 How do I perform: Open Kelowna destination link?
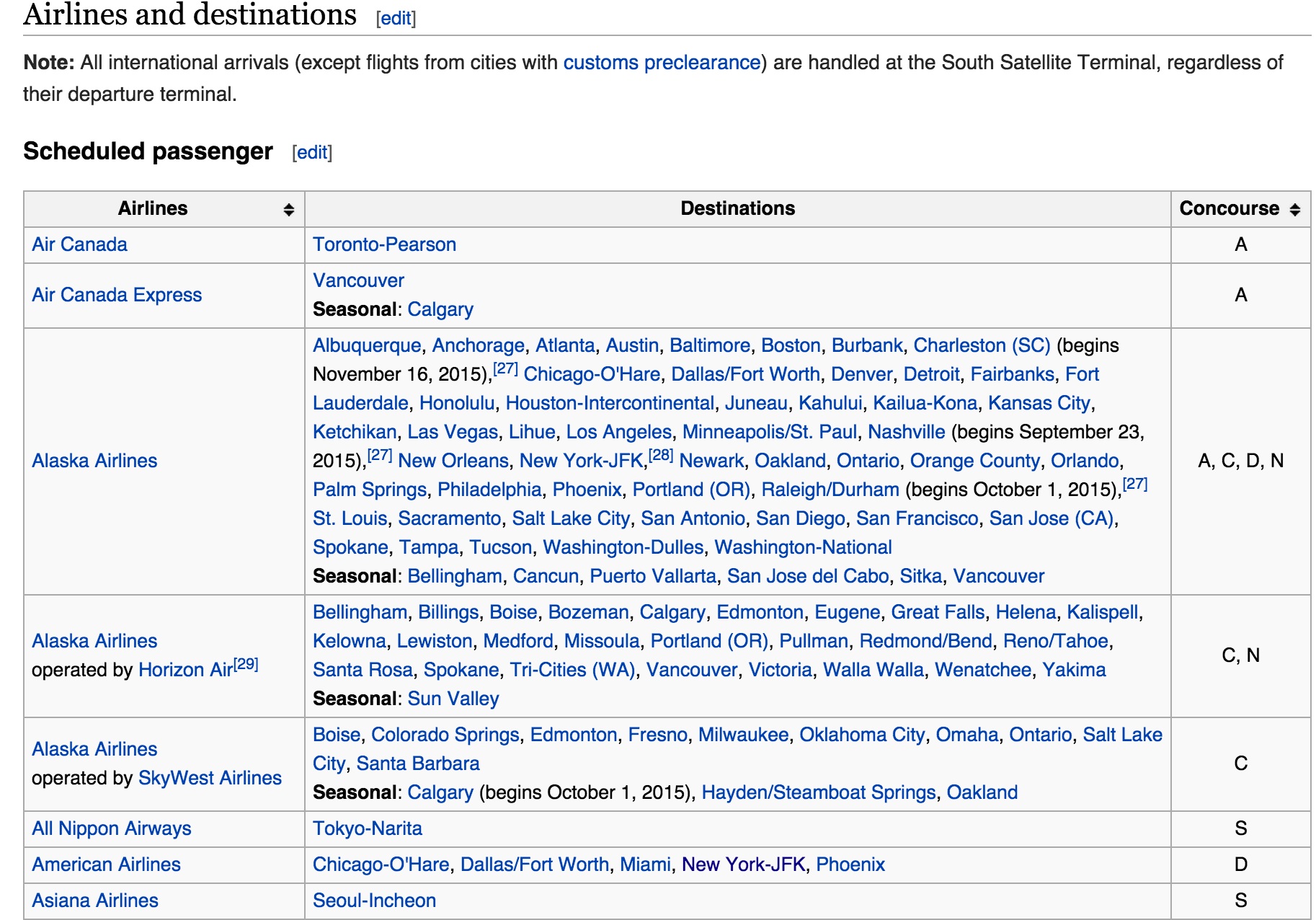pyautogui.click(x=350, y=641)
